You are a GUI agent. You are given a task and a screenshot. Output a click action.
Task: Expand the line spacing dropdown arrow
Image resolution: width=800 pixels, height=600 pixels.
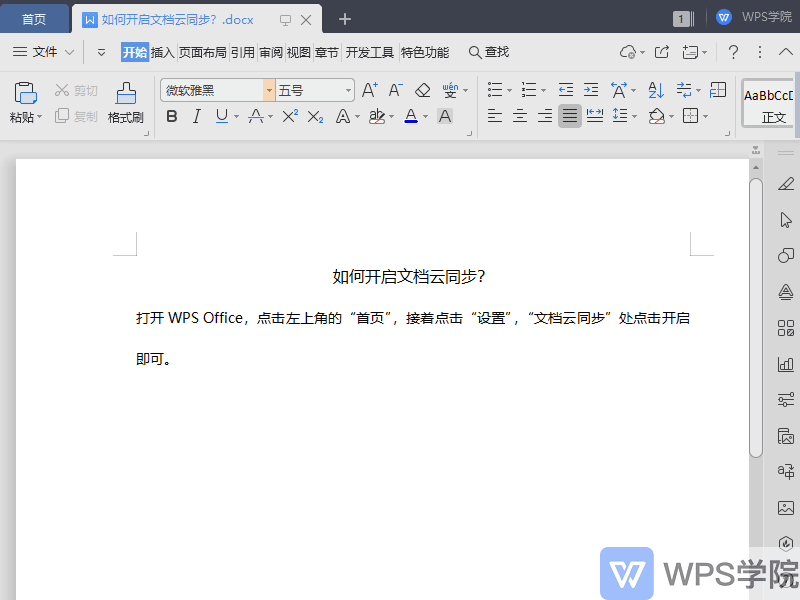635,117
